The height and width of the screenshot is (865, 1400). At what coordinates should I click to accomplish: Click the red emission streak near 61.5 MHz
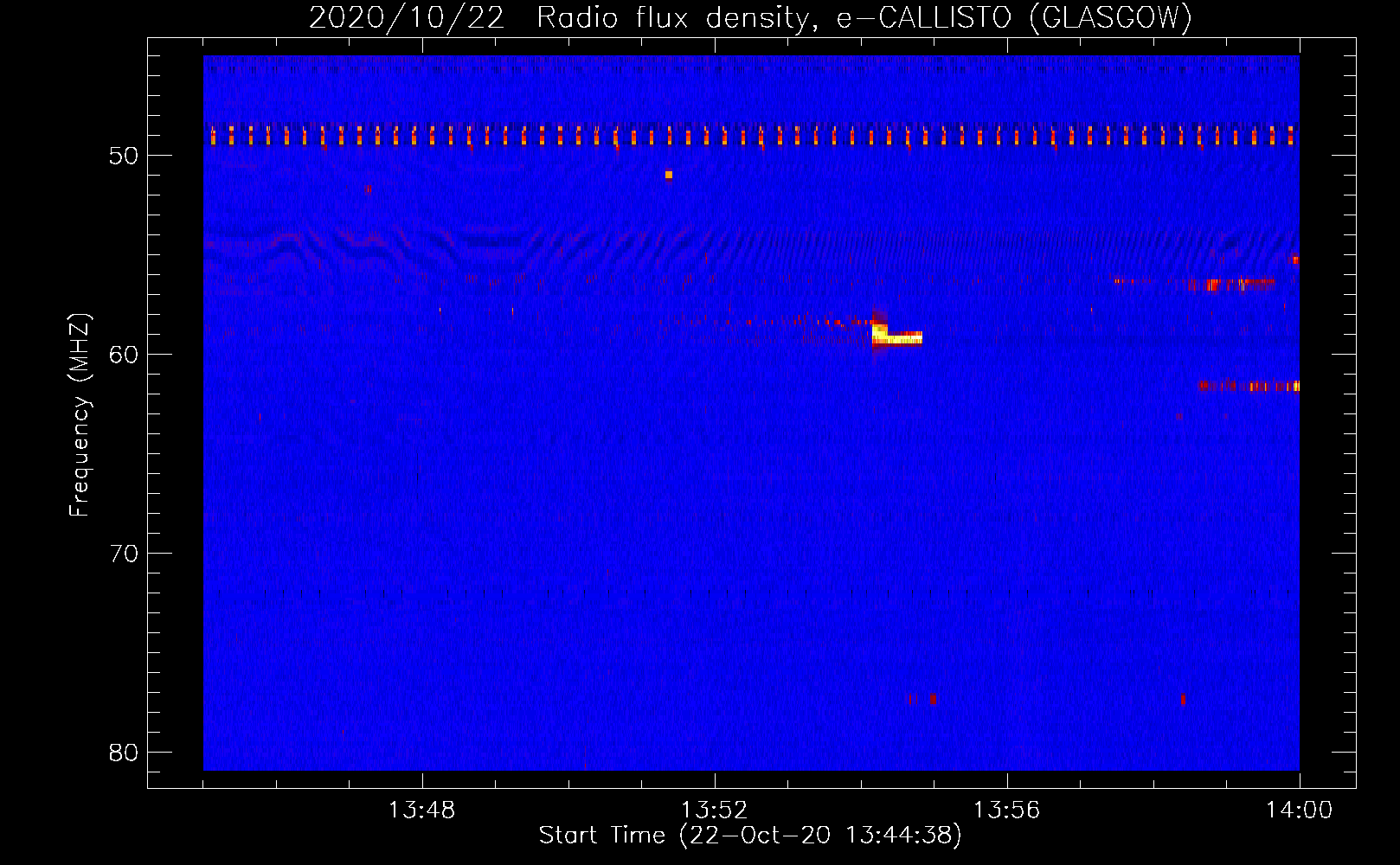1249,386
